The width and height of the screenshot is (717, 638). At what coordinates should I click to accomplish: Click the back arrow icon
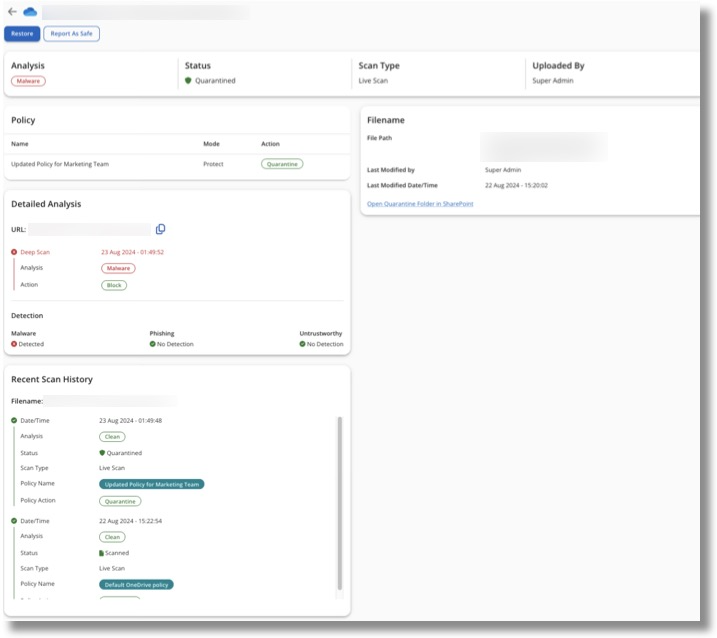(12, 12)
